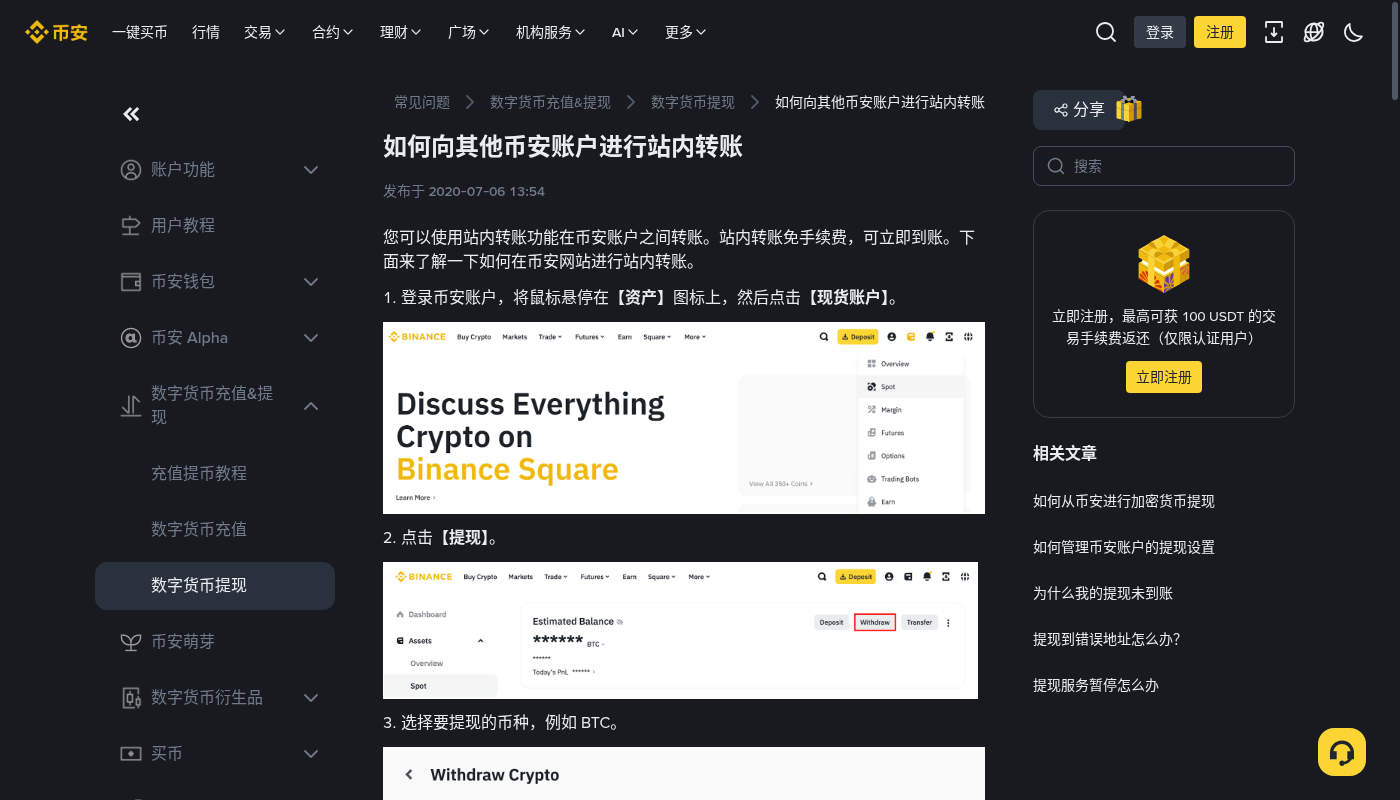Go to 常见问题 breadcrumb
The width and height of the screenshot is (1400, 800).
tap(422, 102)
